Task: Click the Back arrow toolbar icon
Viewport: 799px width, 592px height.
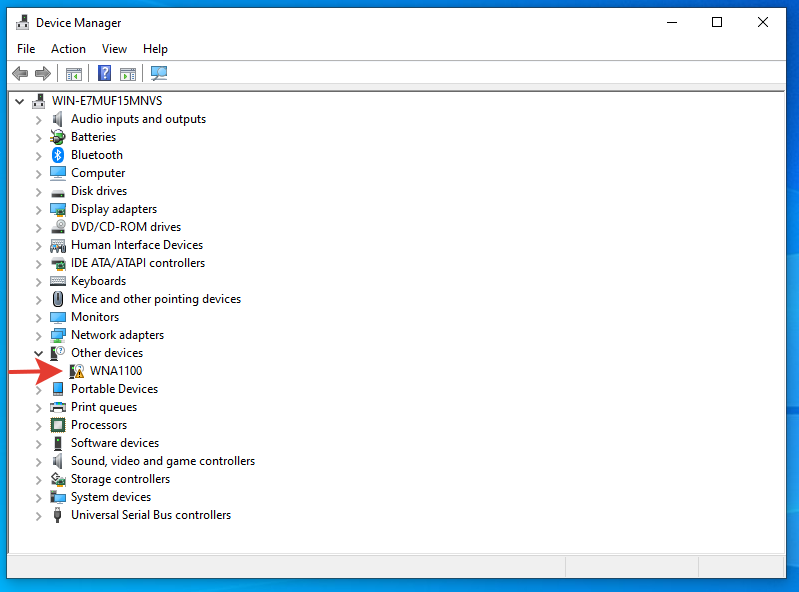Action: tap(20, 73)
